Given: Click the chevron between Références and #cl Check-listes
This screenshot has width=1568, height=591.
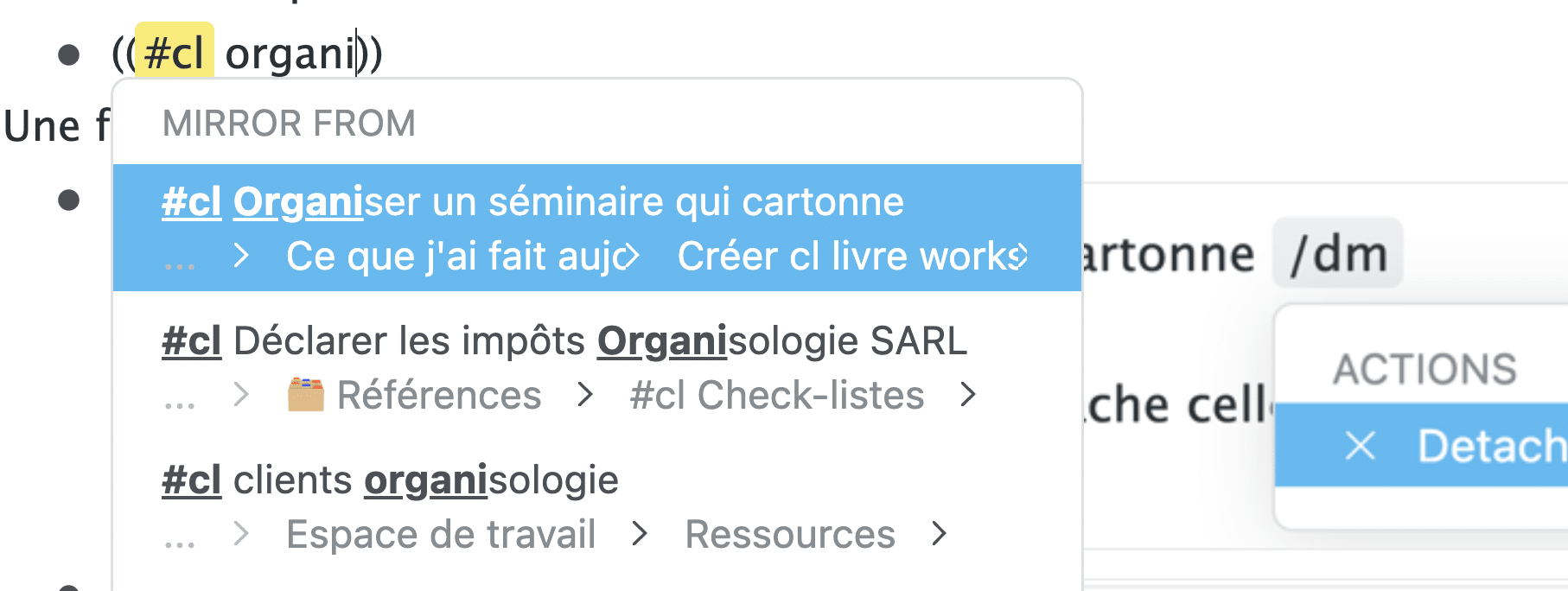Looking at the screenshot, I should click(x=586, y=395).
